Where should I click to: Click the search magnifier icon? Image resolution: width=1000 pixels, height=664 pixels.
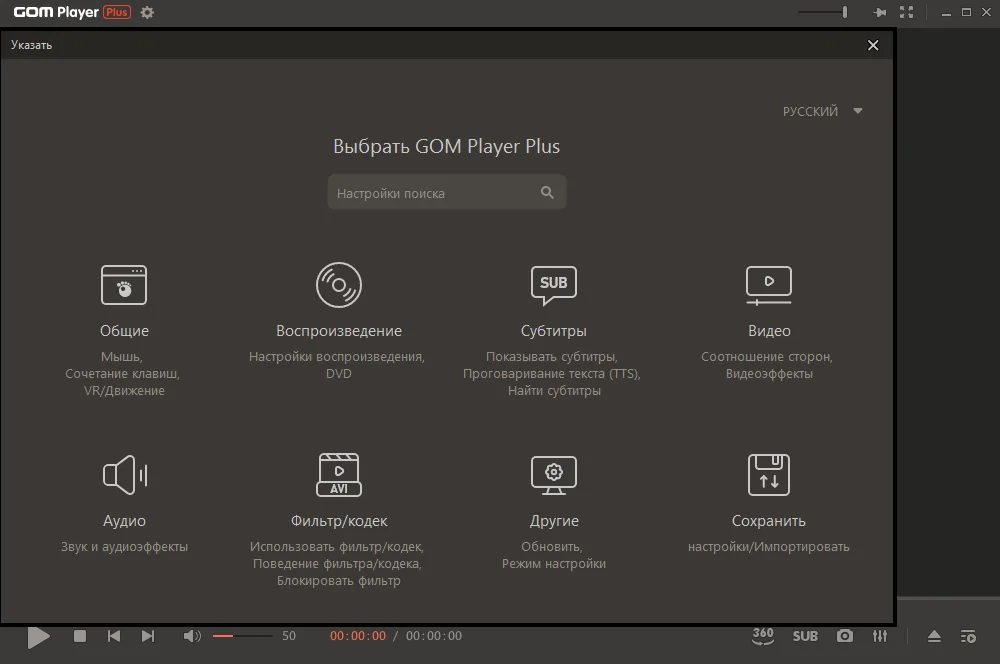547,192
